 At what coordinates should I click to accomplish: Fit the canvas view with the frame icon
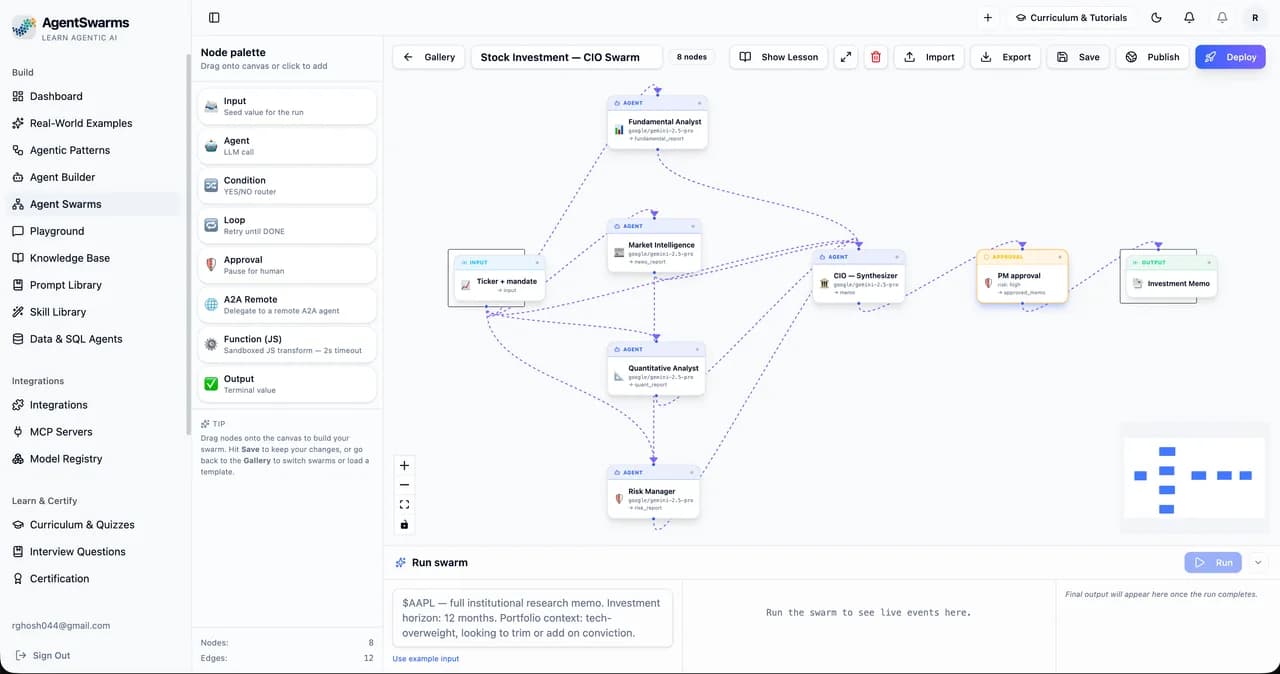(404, 505)
